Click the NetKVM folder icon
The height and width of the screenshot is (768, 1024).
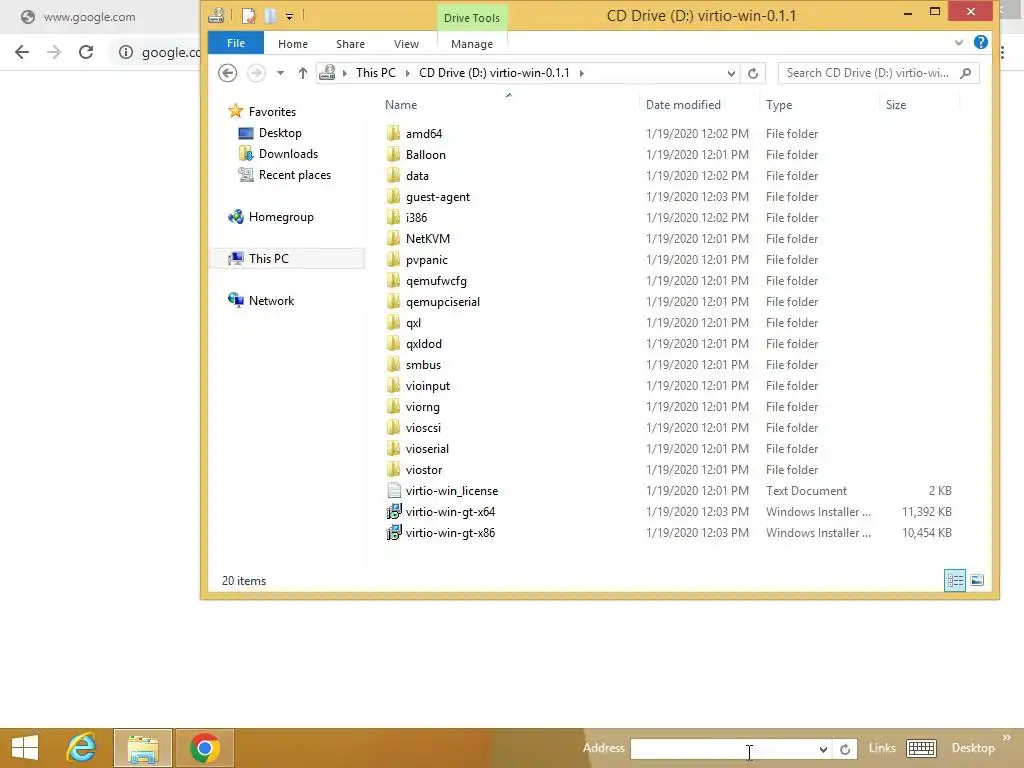click(393, 238)
